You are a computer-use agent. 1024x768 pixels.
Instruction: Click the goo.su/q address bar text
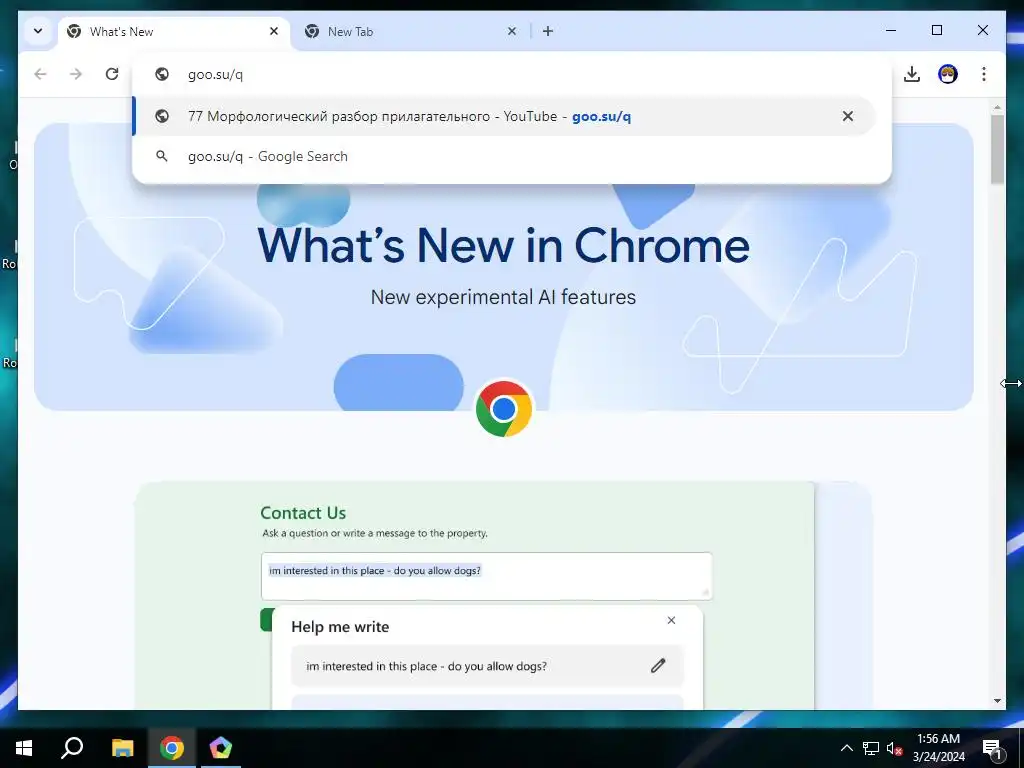(x=216, y=74)
